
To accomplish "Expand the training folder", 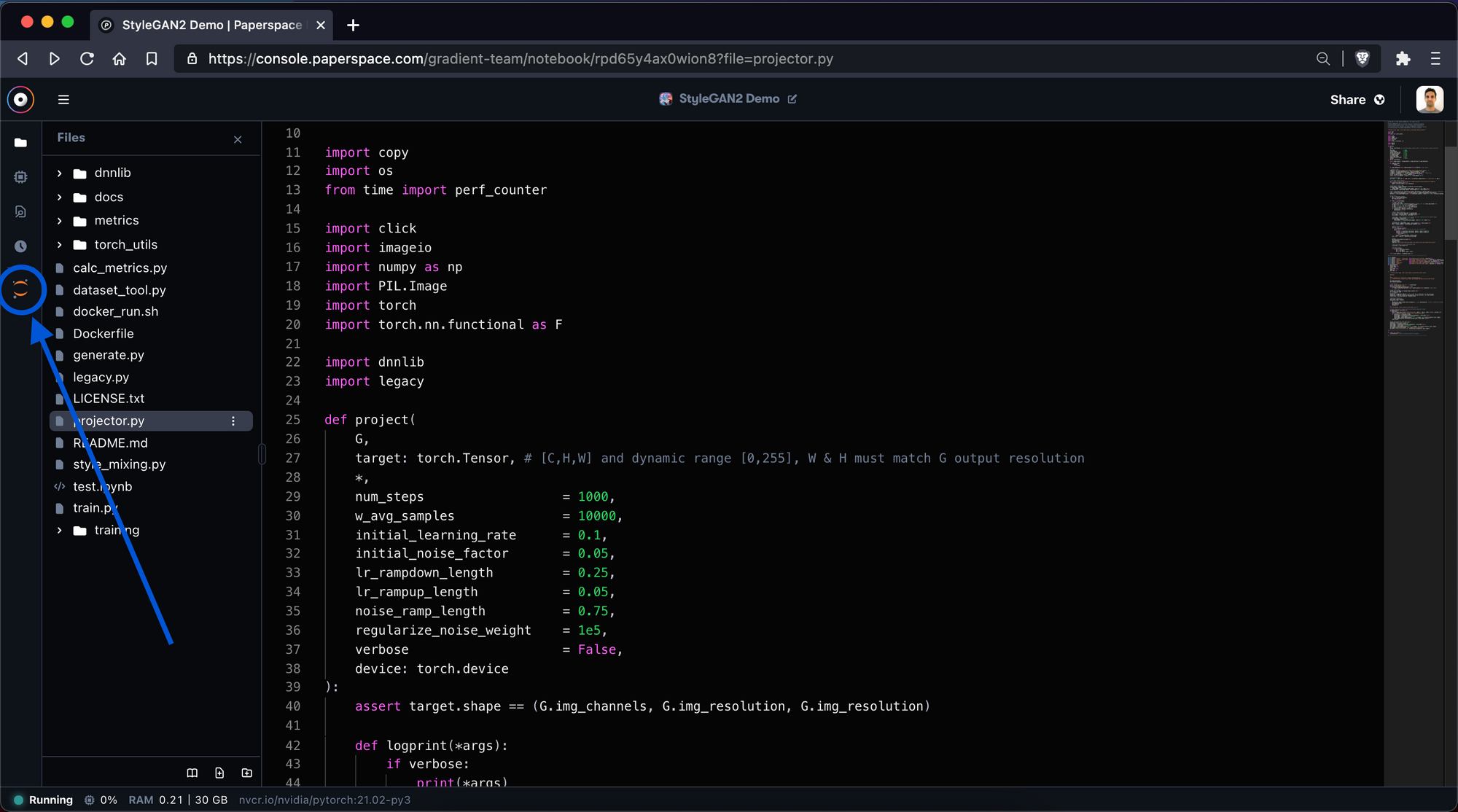I will point(60,531).
